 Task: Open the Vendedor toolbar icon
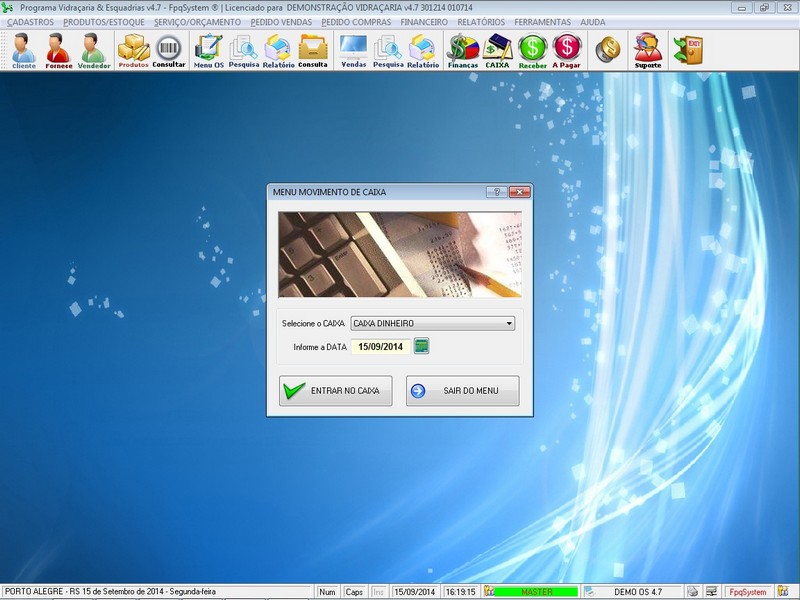[93, 49]
